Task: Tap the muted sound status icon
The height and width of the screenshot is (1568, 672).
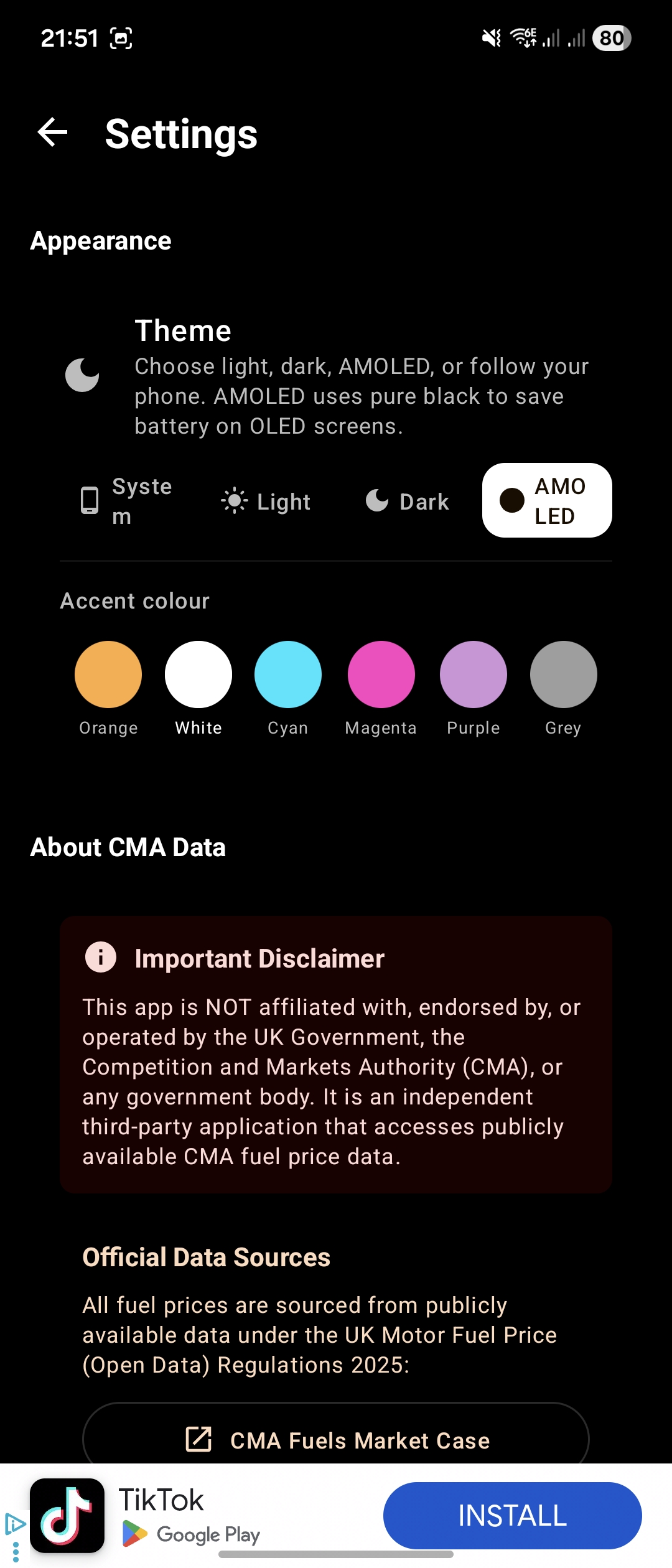Action: click(x=492, y=38)
